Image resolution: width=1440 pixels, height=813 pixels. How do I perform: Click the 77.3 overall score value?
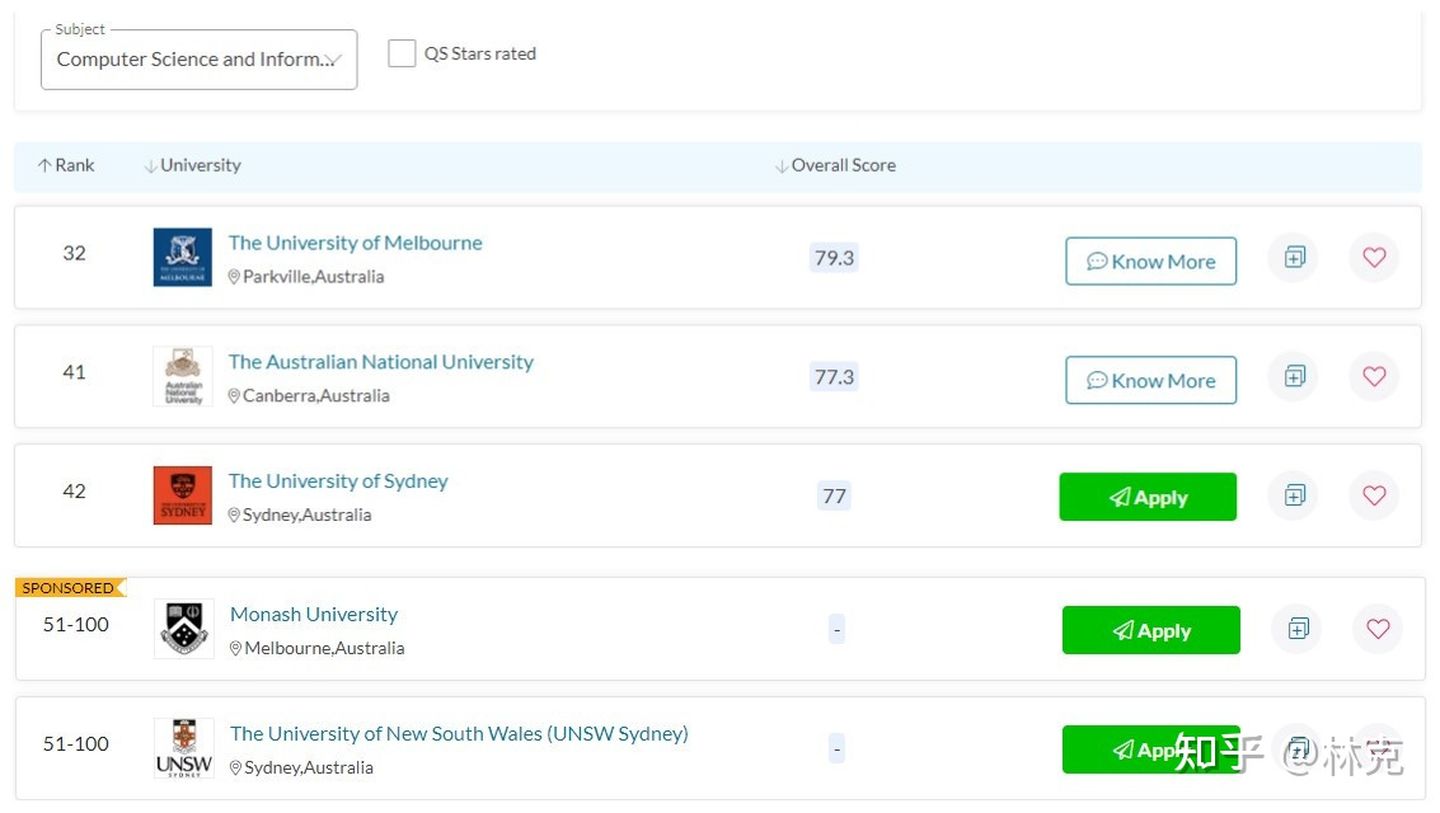[x=834, y=377]
